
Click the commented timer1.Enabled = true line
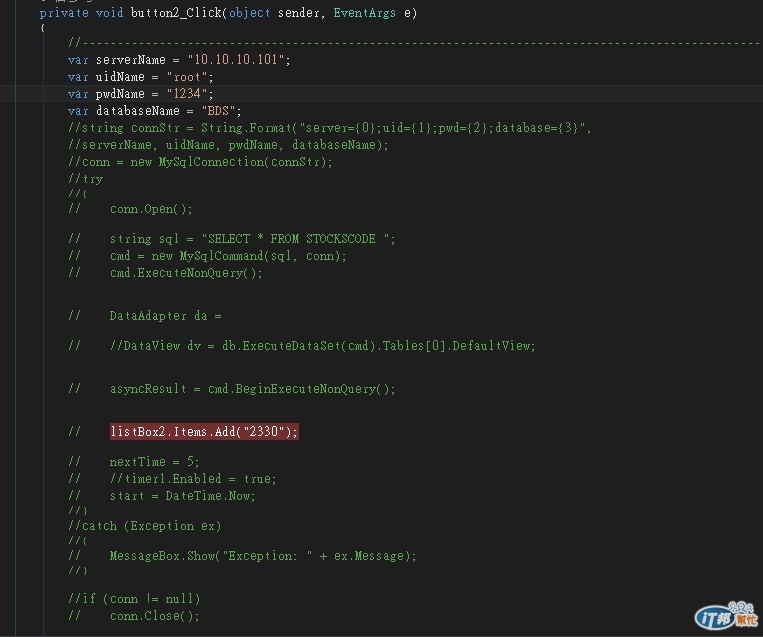172,479
